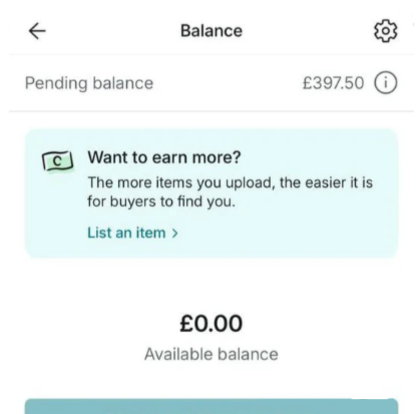Select the Pending balance label
416x414 pixels.
89,83
